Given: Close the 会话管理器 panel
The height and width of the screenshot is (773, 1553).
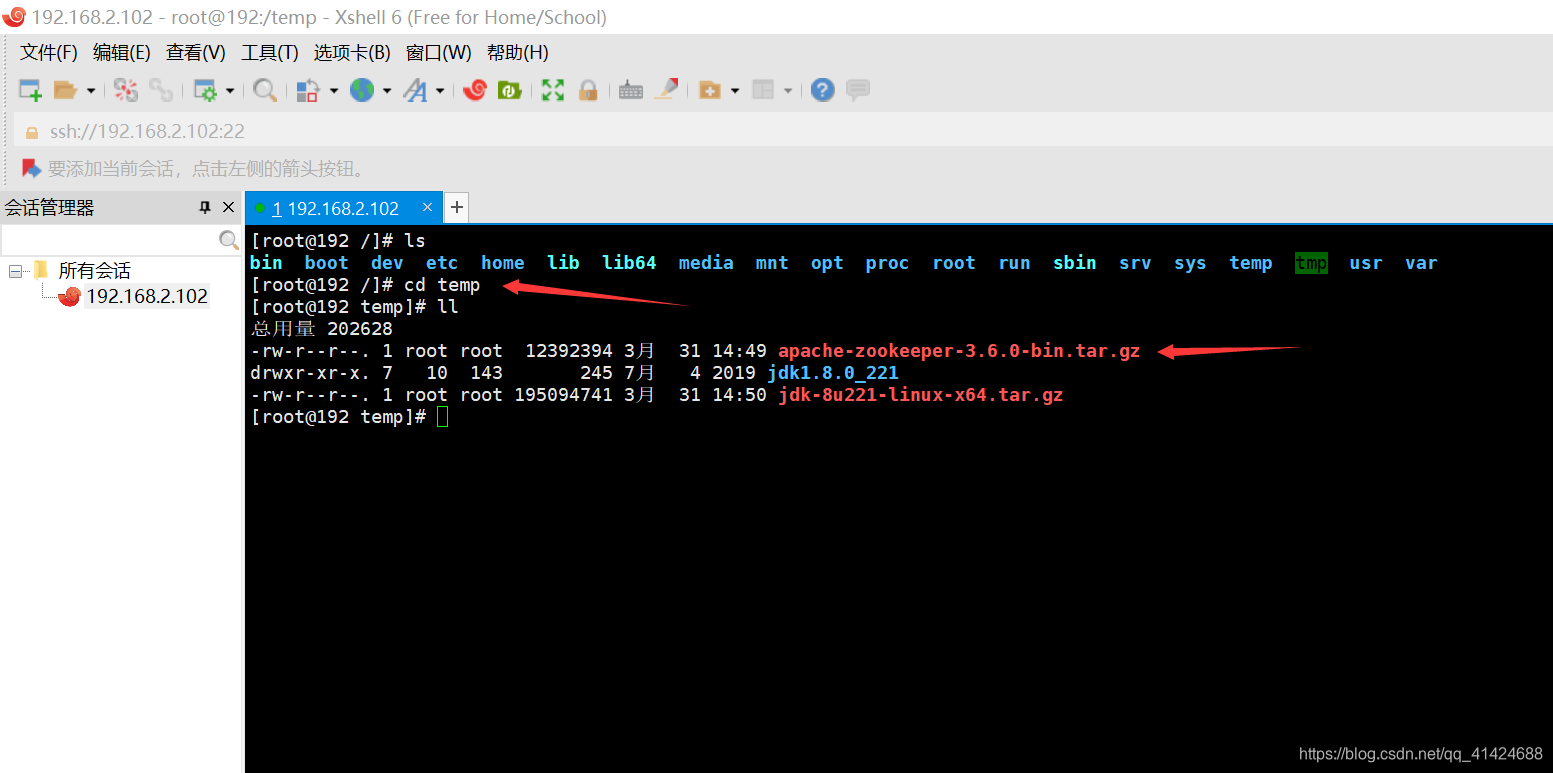Looking at the screenshot, I should click(228, 207).
